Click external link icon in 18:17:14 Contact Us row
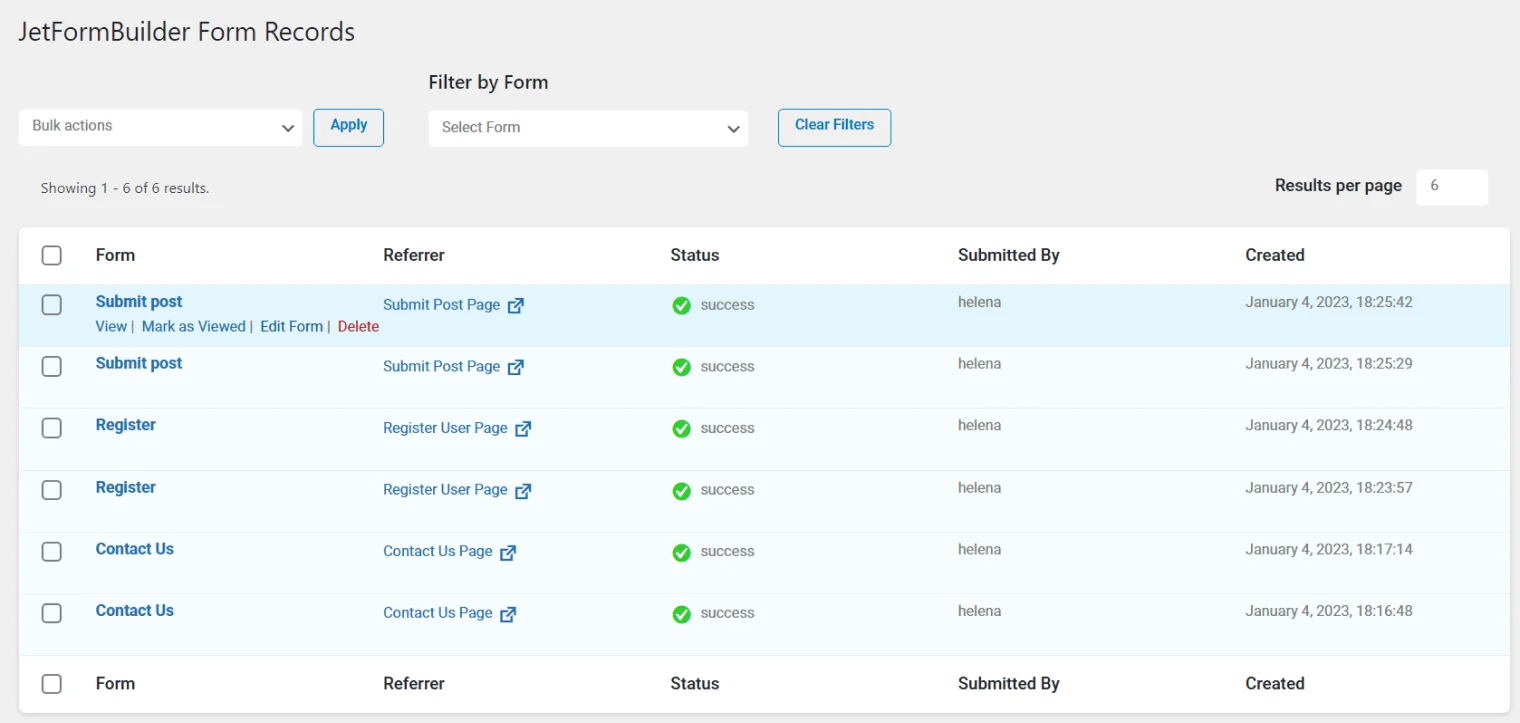This screenshot has height=723, width=1520. [x=508, y=553]
